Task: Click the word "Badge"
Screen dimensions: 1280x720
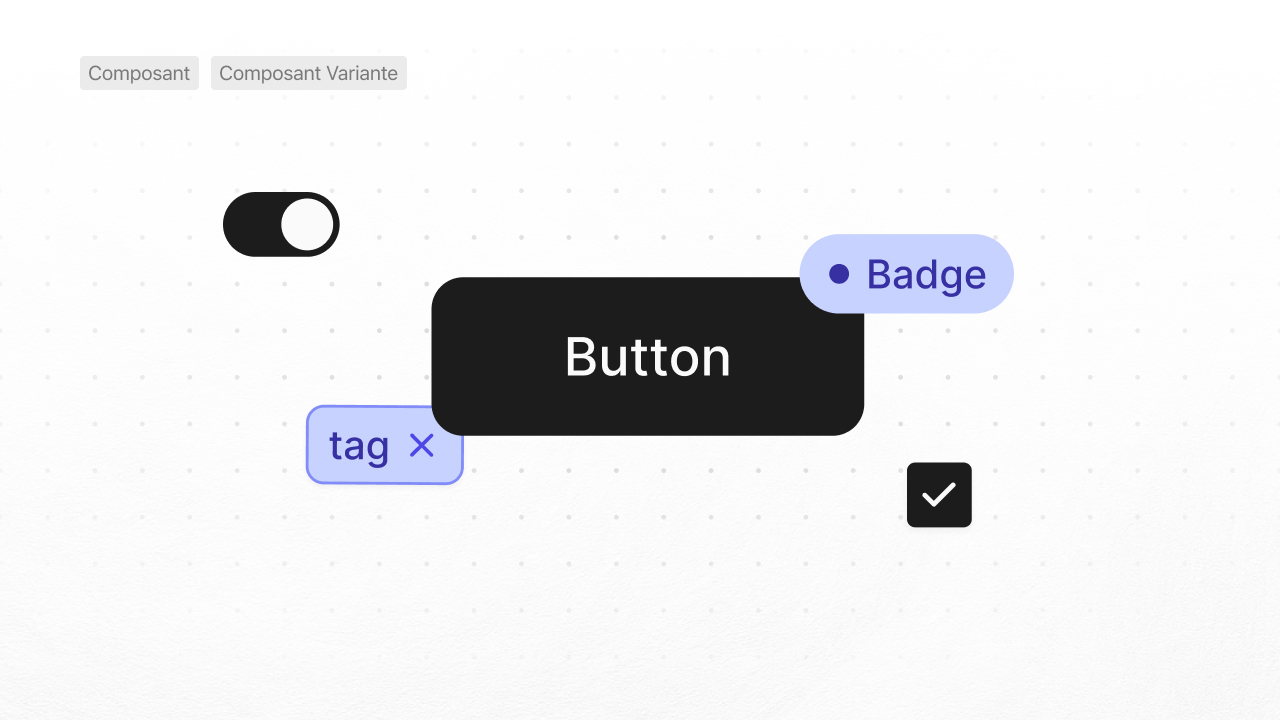Action: [x=926, y=274]
